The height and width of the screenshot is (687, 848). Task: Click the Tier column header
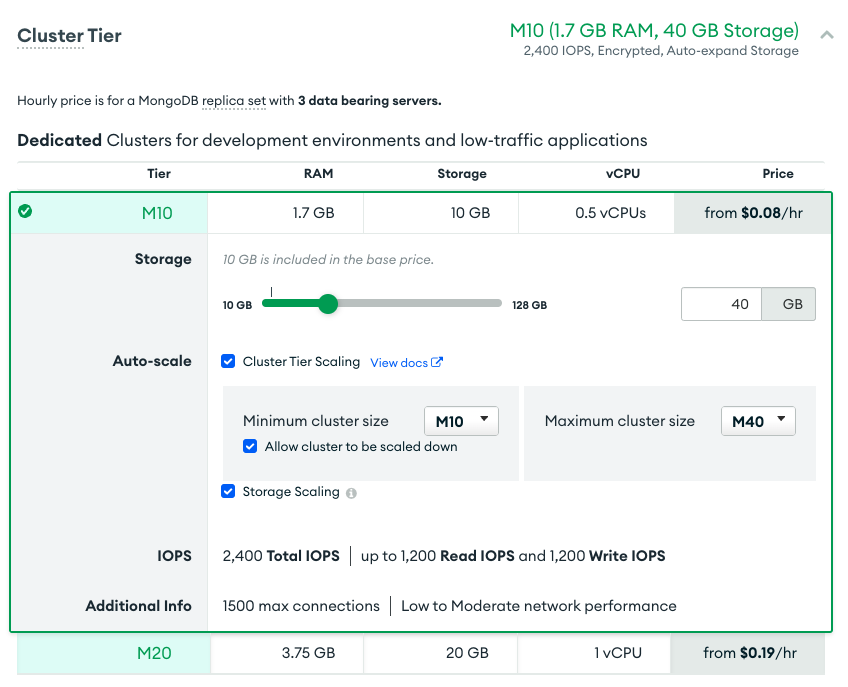point(158,173)
